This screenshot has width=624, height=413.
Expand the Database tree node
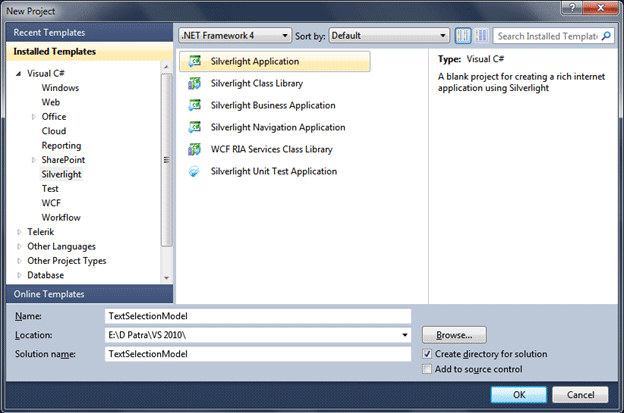[x=19, y=275]
